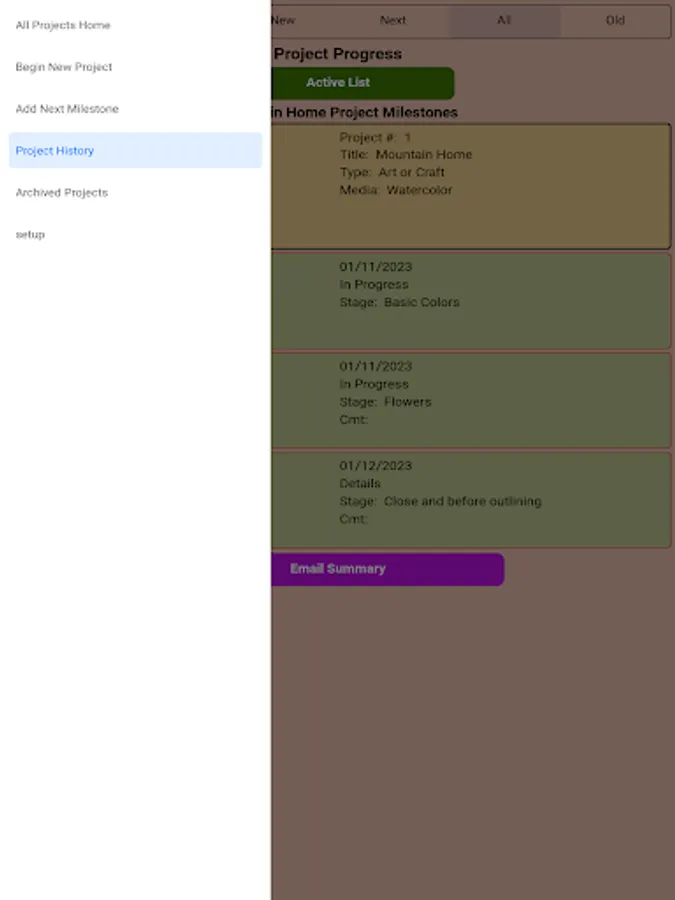The height and width of the screenshot is (900, 675).
Task: Click the Type: Art or Craft text
Action: 391,172
